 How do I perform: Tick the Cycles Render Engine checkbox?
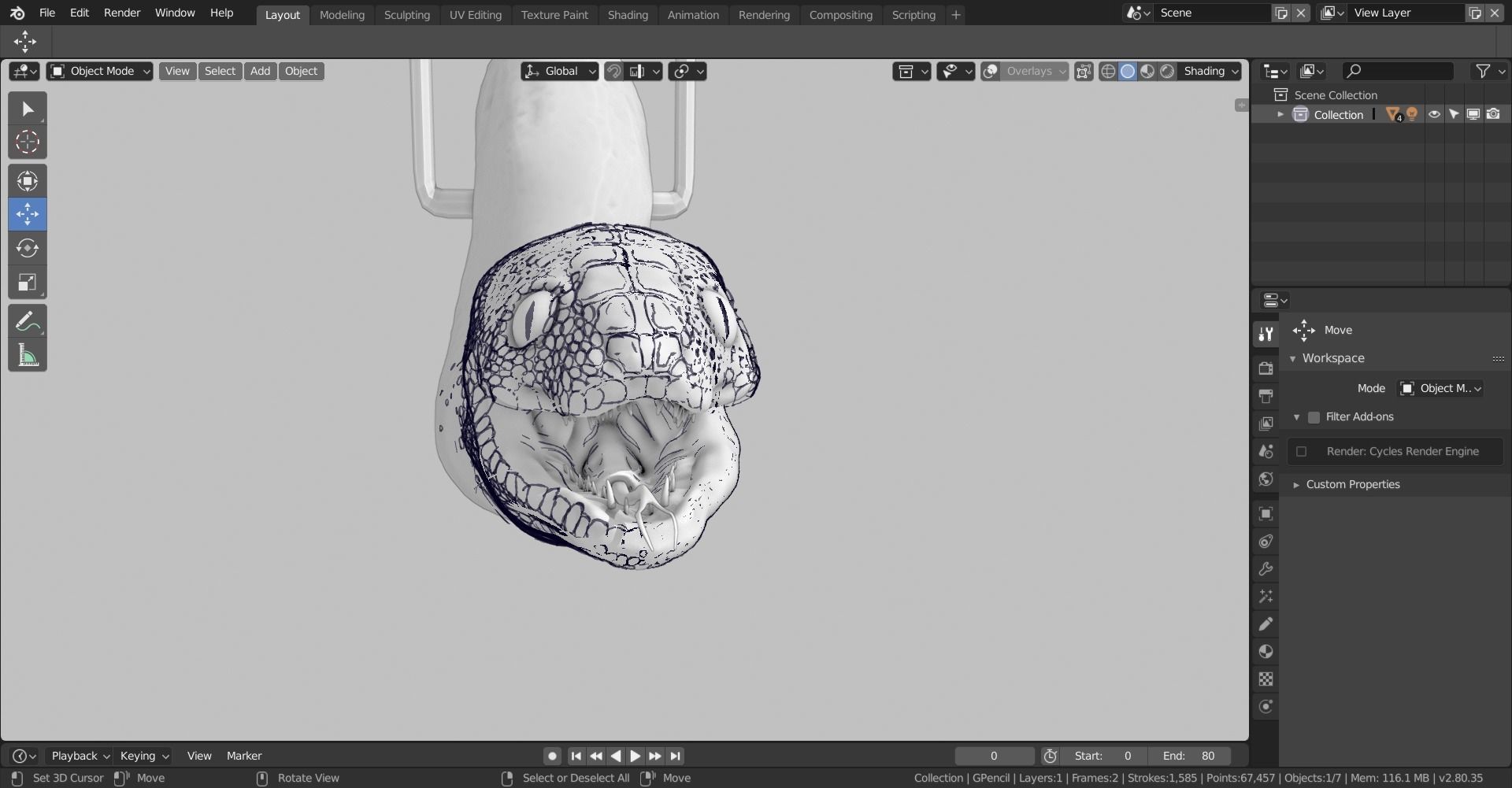click(x=1301, y=452)
